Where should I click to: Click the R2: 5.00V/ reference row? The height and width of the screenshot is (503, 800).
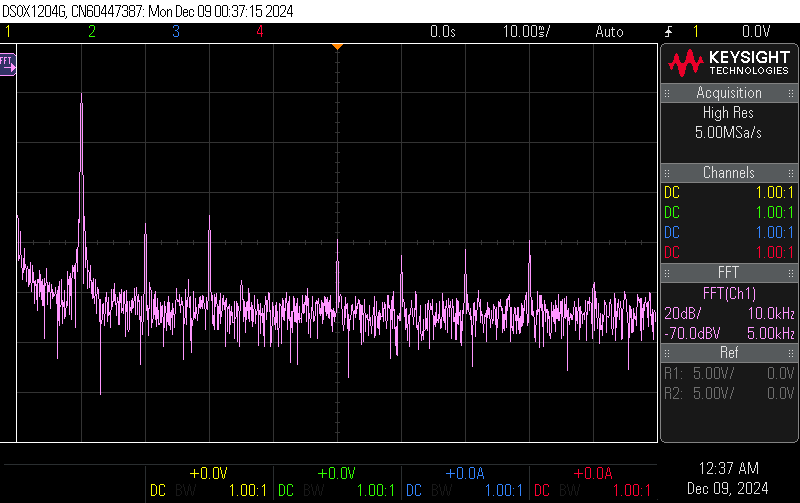click(729, 393)
